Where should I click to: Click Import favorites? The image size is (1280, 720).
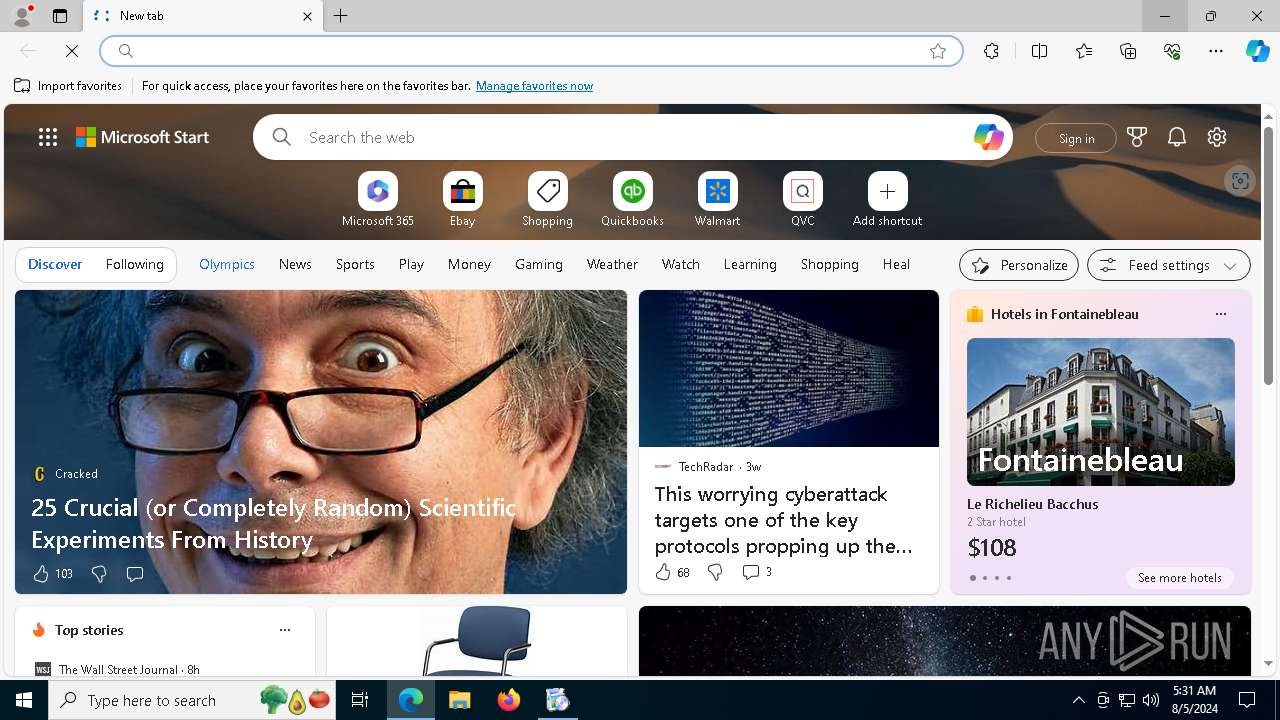[x=68, y=86]
